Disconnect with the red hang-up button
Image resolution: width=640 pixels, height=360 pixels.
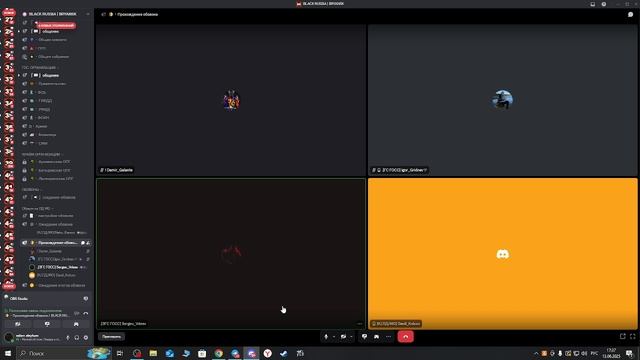point(405,337)
